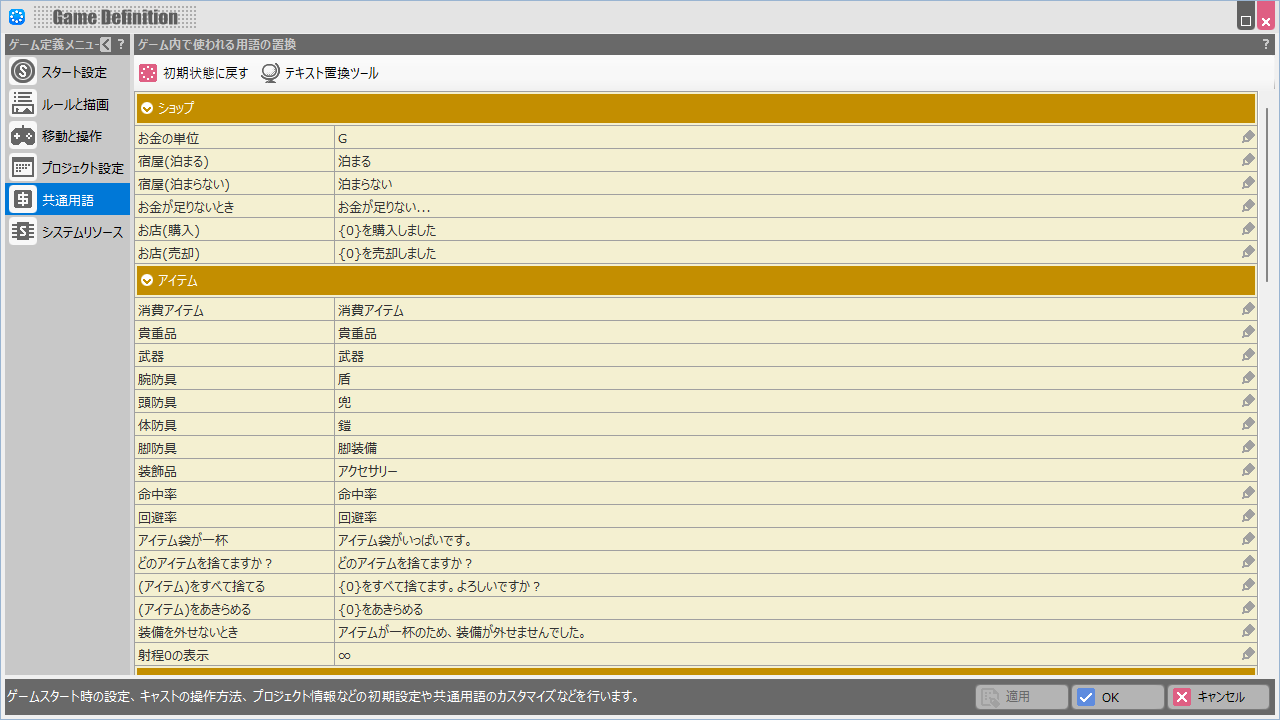Open スタート設定 in the sidebar
The image size is (1280, 720).
[67, 72]
